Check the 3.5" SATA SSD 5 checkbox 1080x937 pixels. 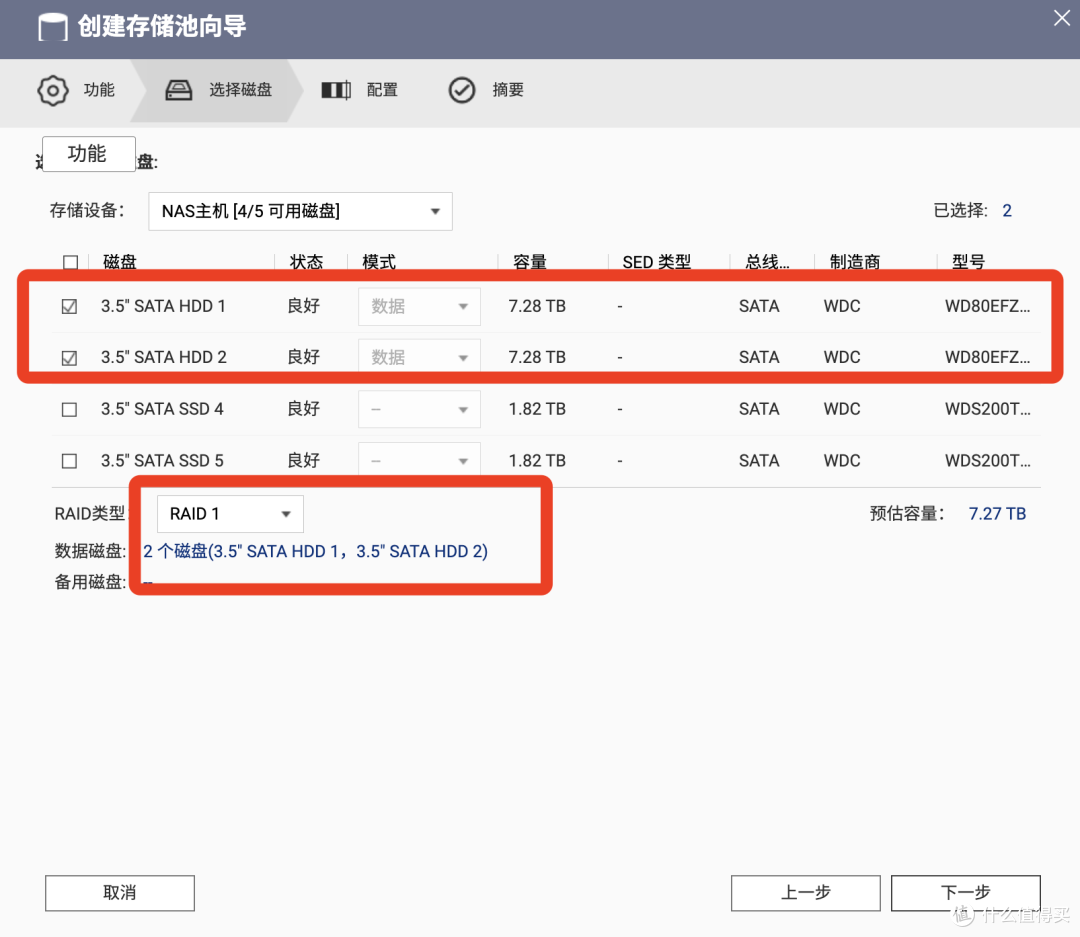point(70,461)
